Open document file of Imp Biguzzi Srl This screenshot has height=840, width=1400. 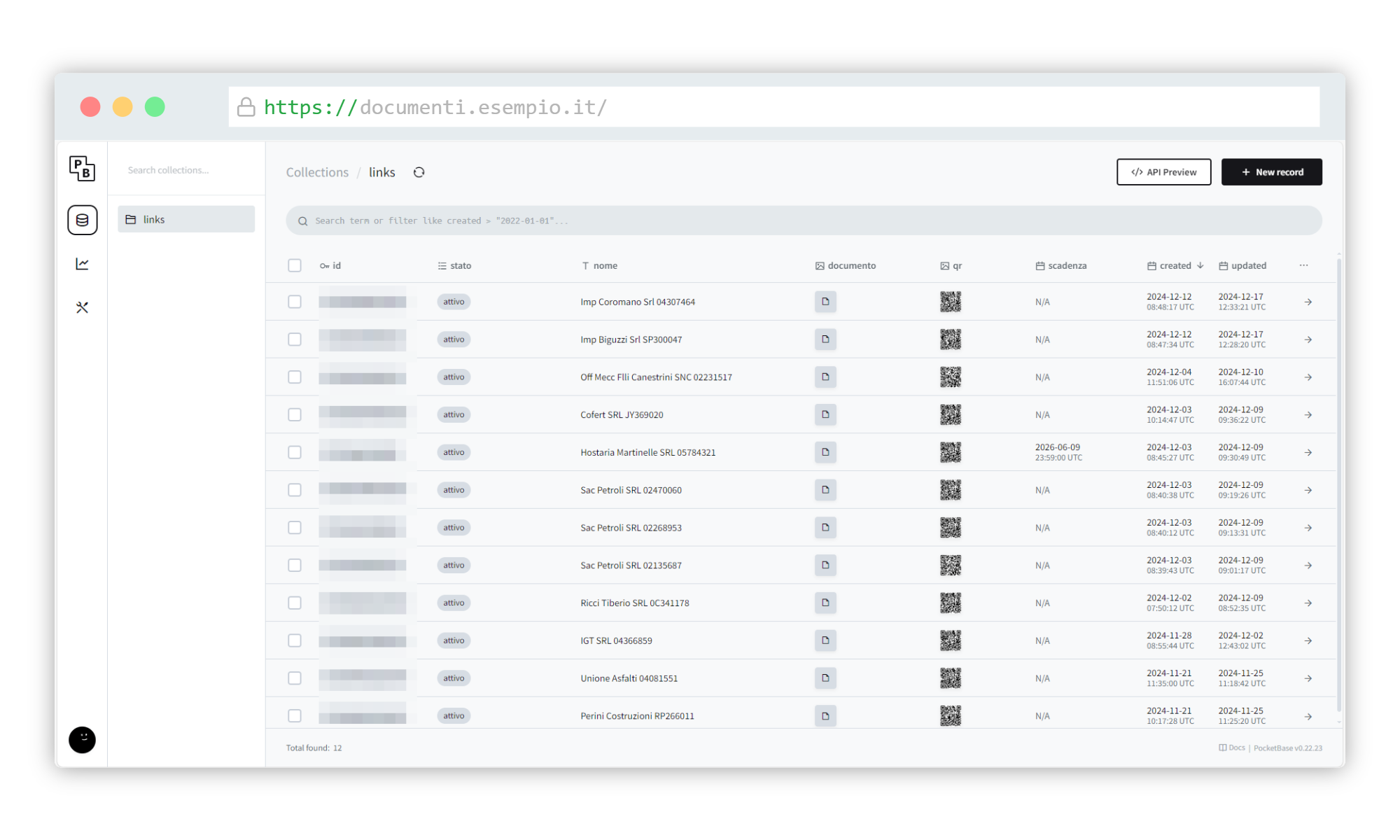[x=825, y=339]
